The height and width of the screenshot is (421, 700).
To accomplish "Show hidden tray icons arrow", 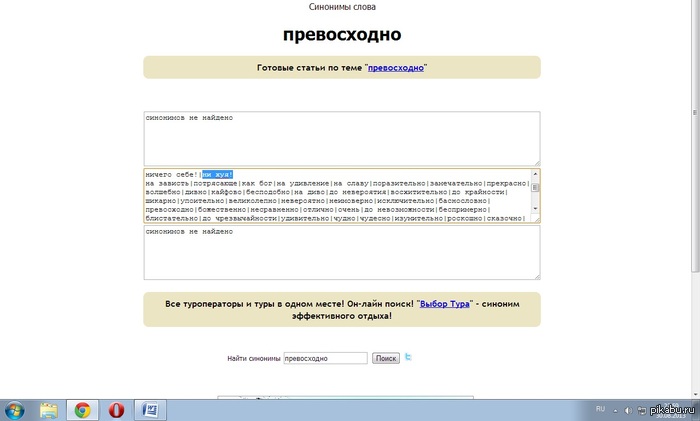I will coord(616,410).
